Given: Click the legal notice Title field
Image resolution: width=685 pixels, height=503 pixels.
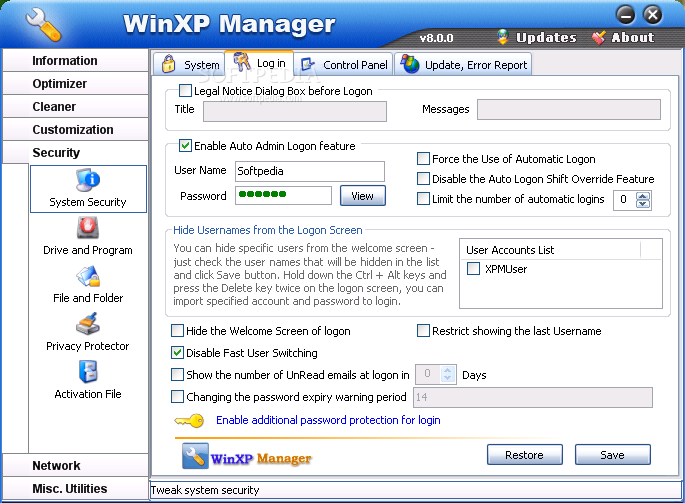Looking at the screenshot, I should [x=295, y=111].
